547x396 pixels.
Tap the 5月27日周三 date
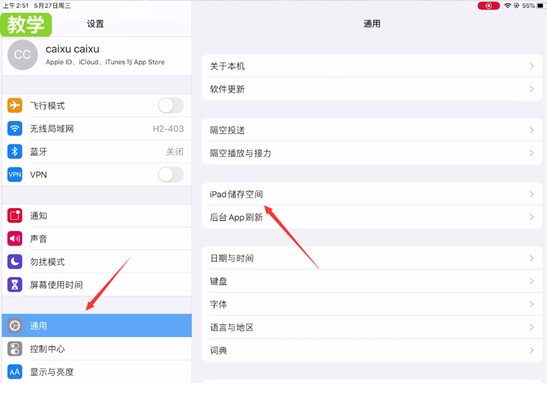52,6
